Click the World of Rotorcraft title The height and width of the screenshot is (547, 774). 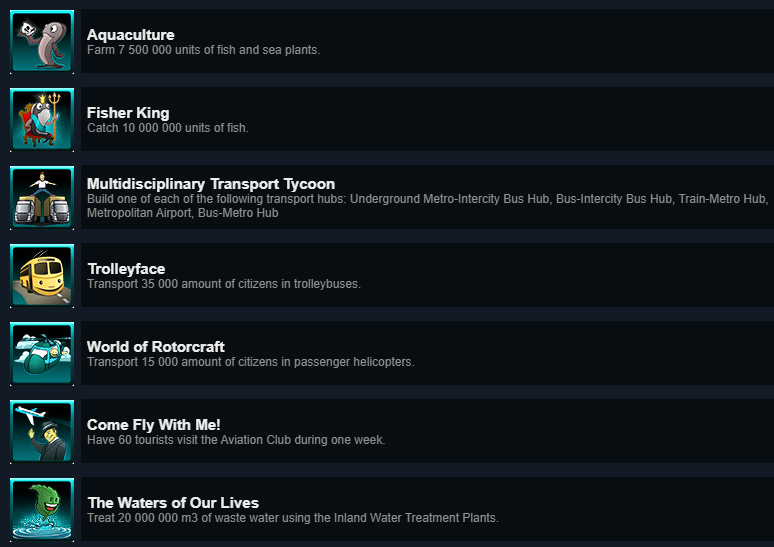156,347
